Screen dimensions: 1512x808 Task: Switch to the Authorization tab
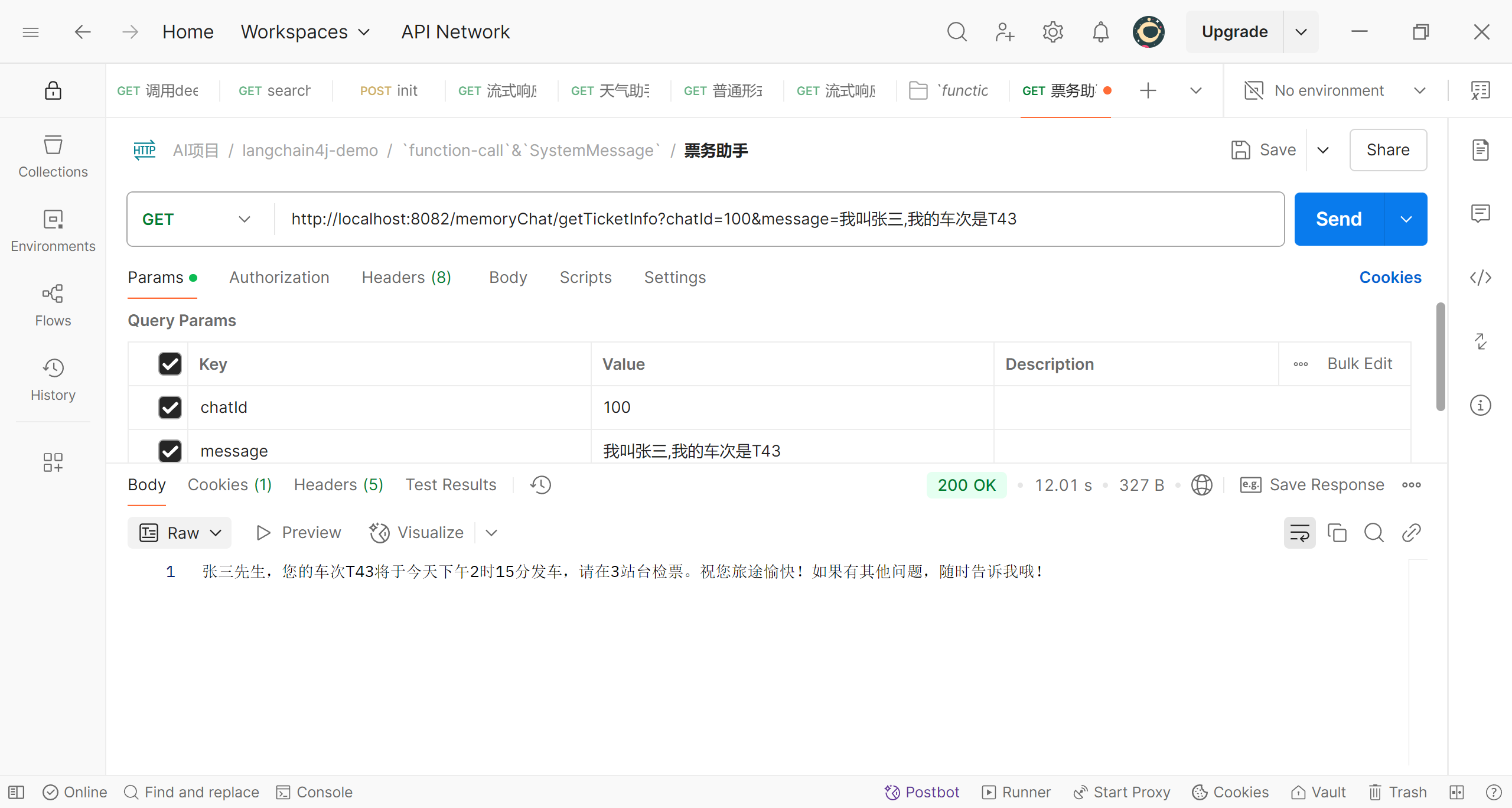279,278
